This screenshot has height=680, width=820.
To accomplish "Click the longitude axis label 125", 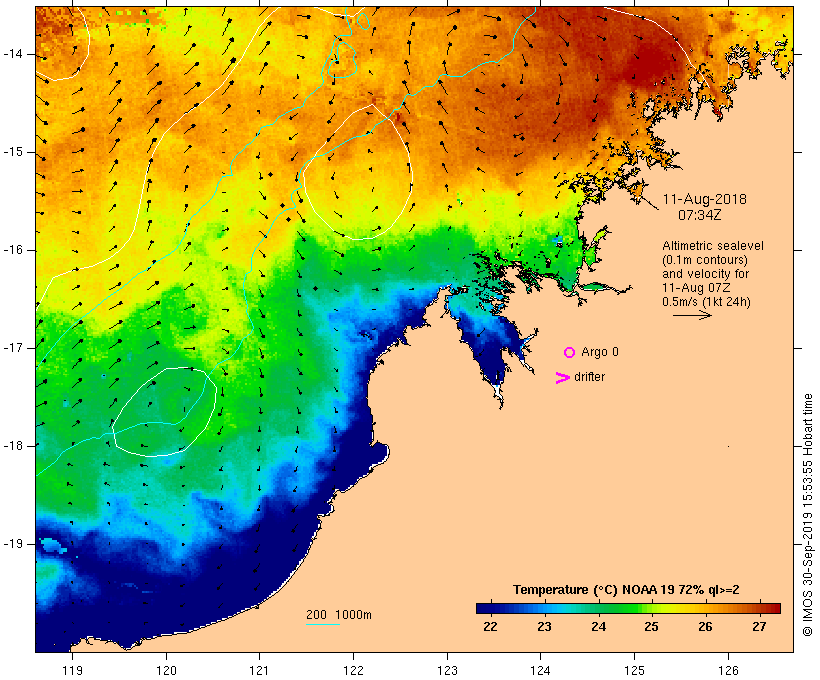I will pyautogui.click(x=634, y=670).
